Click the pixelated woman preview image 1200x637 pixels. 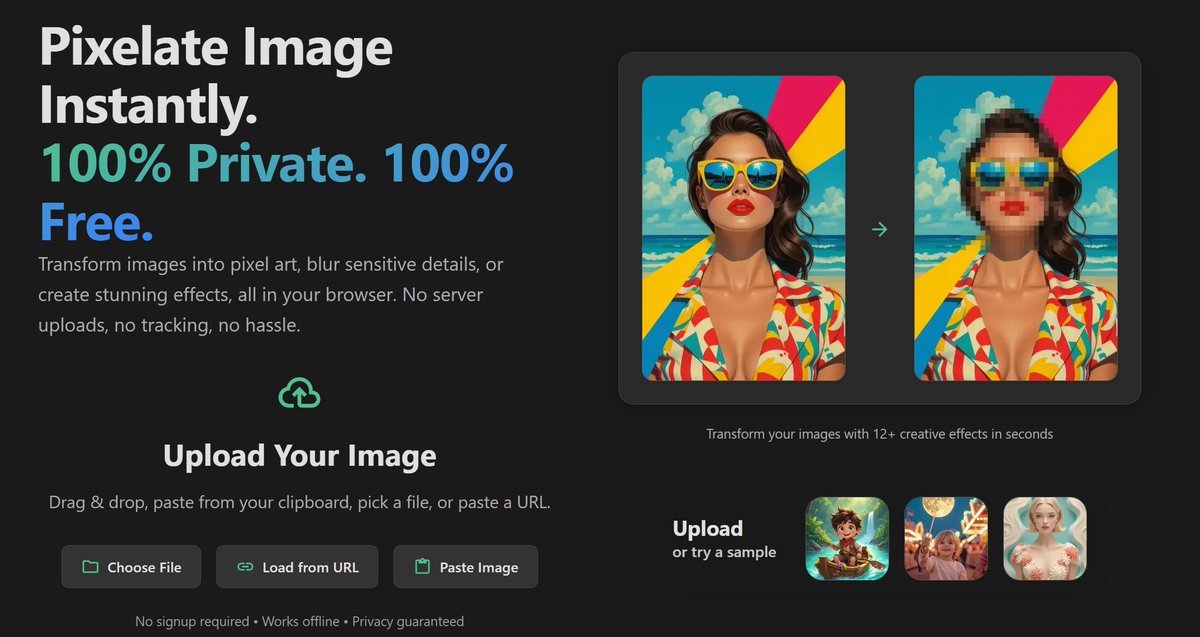click(x=1016, y=228)
